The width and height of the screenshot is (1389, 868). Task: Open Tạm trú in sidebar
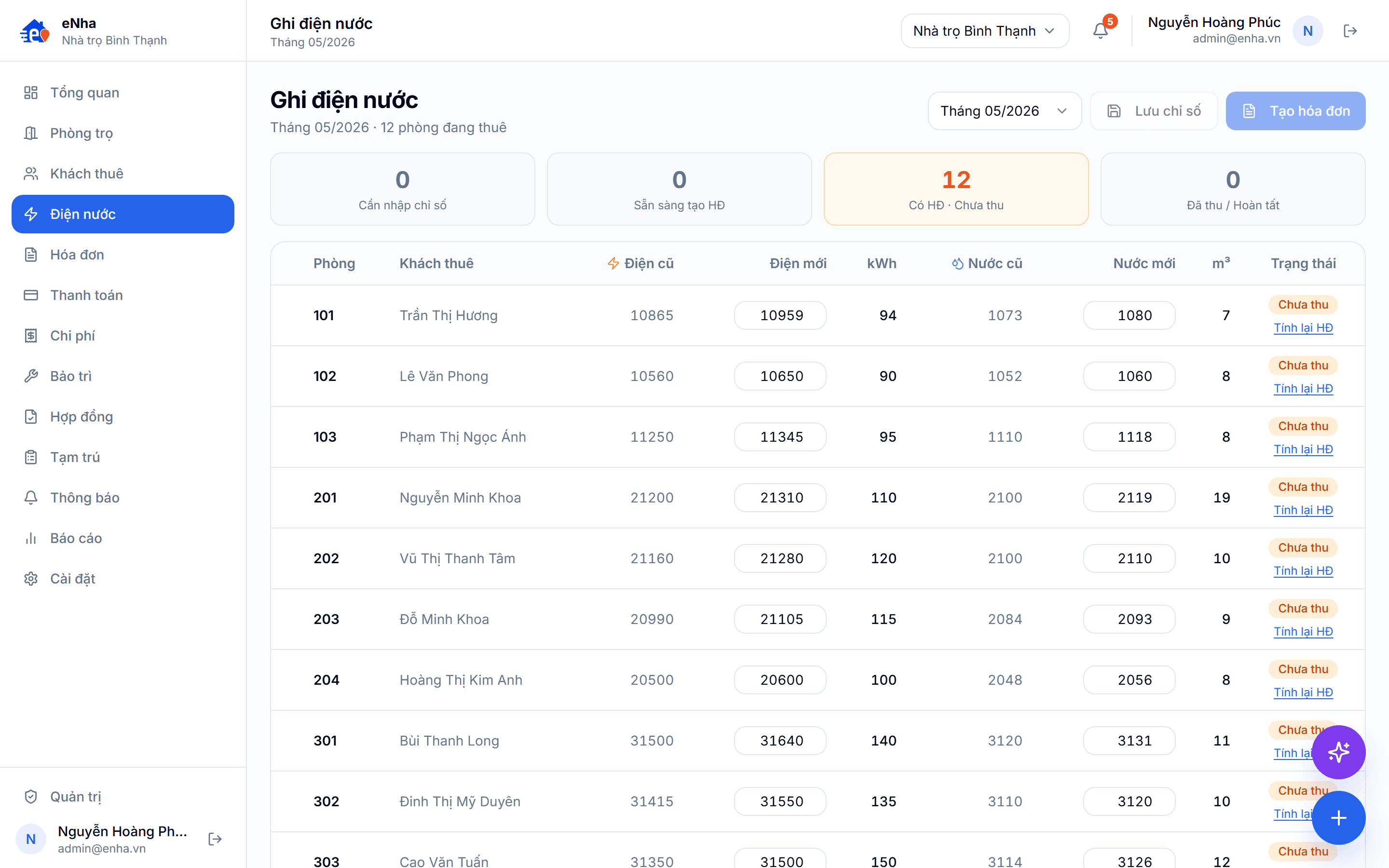(x=123, y=457)
